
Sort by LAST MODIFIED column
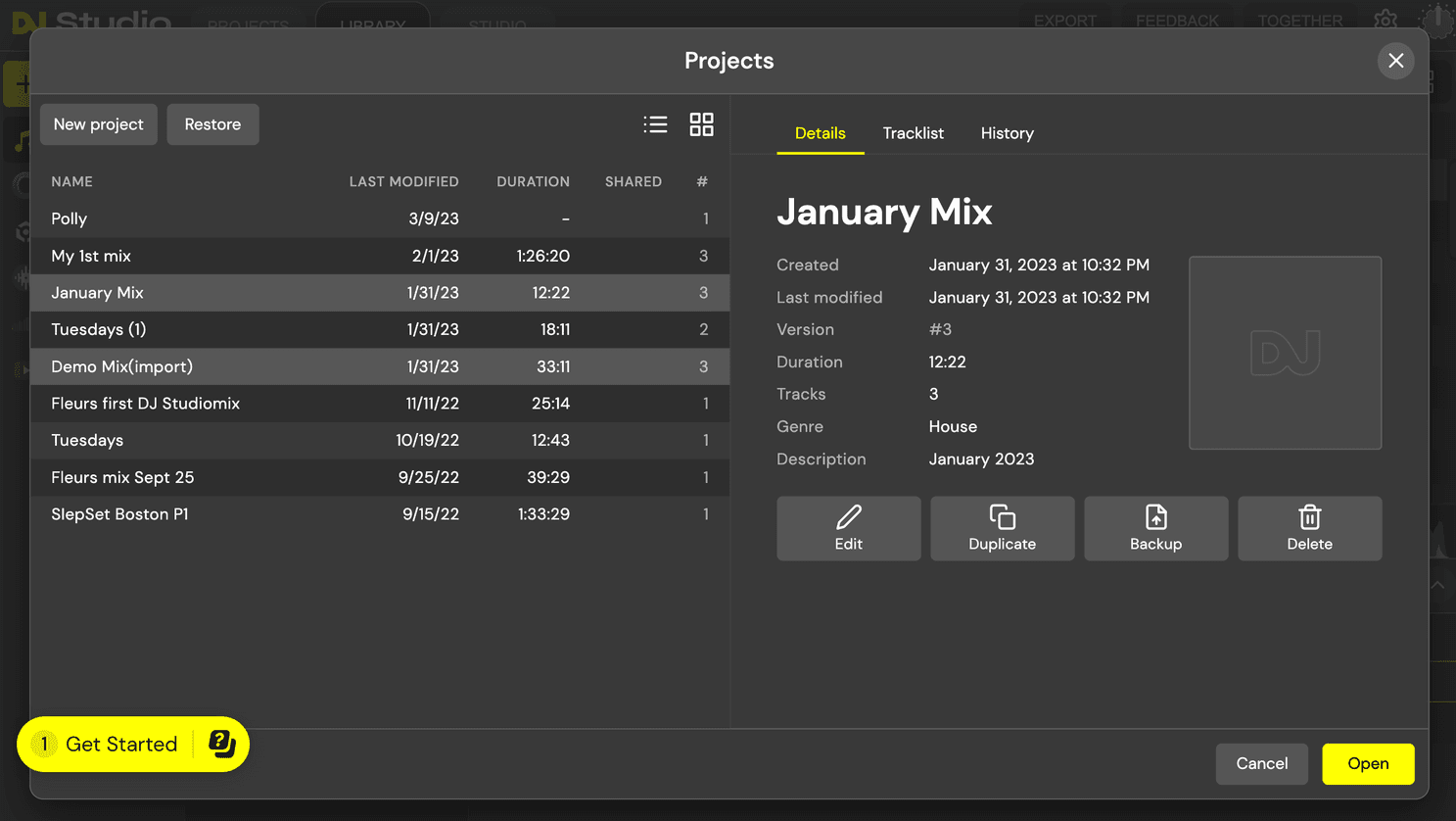click(x=403, y=182)
